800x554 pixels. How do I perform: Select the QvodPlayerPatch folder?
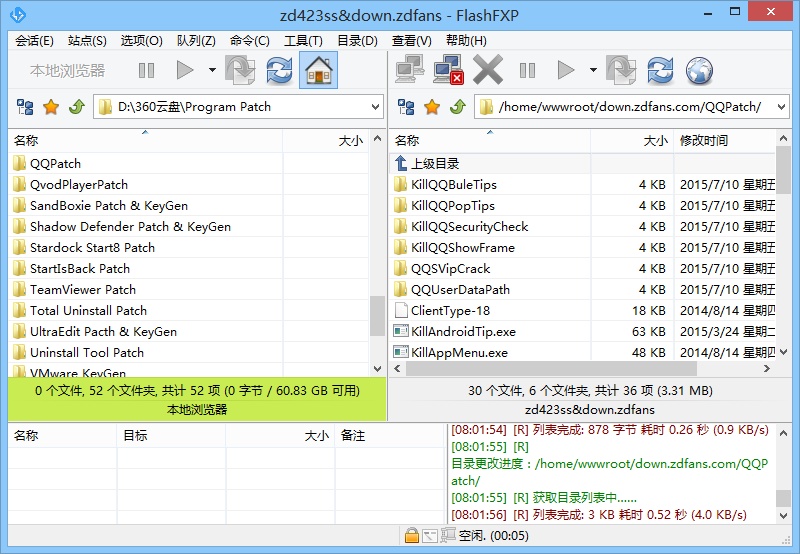click(x=79, y=185)
